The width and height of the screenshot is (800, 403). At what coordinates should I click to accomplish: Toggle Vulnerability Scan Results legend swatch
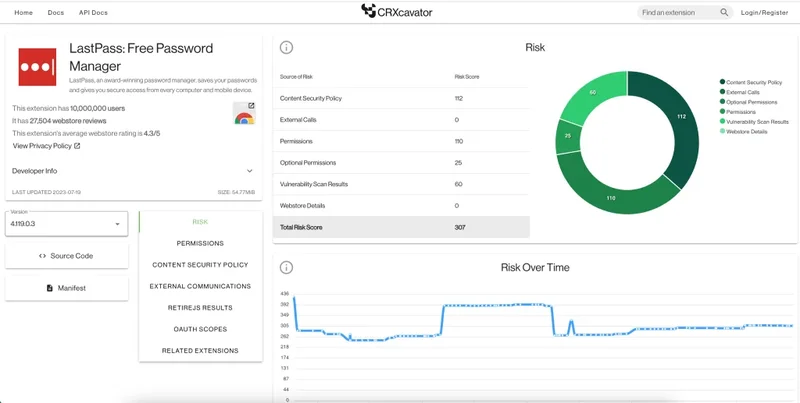tap(722, 121)
